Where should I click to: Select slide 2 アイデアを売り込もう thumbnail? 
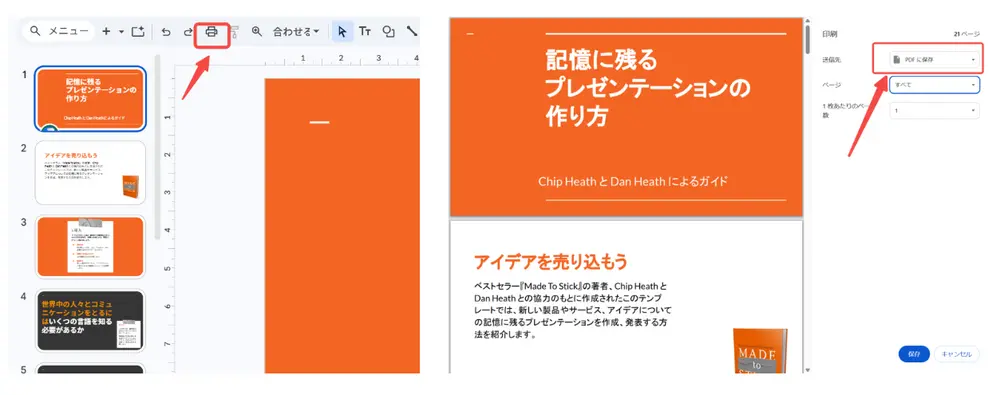(x=90, y=173)
